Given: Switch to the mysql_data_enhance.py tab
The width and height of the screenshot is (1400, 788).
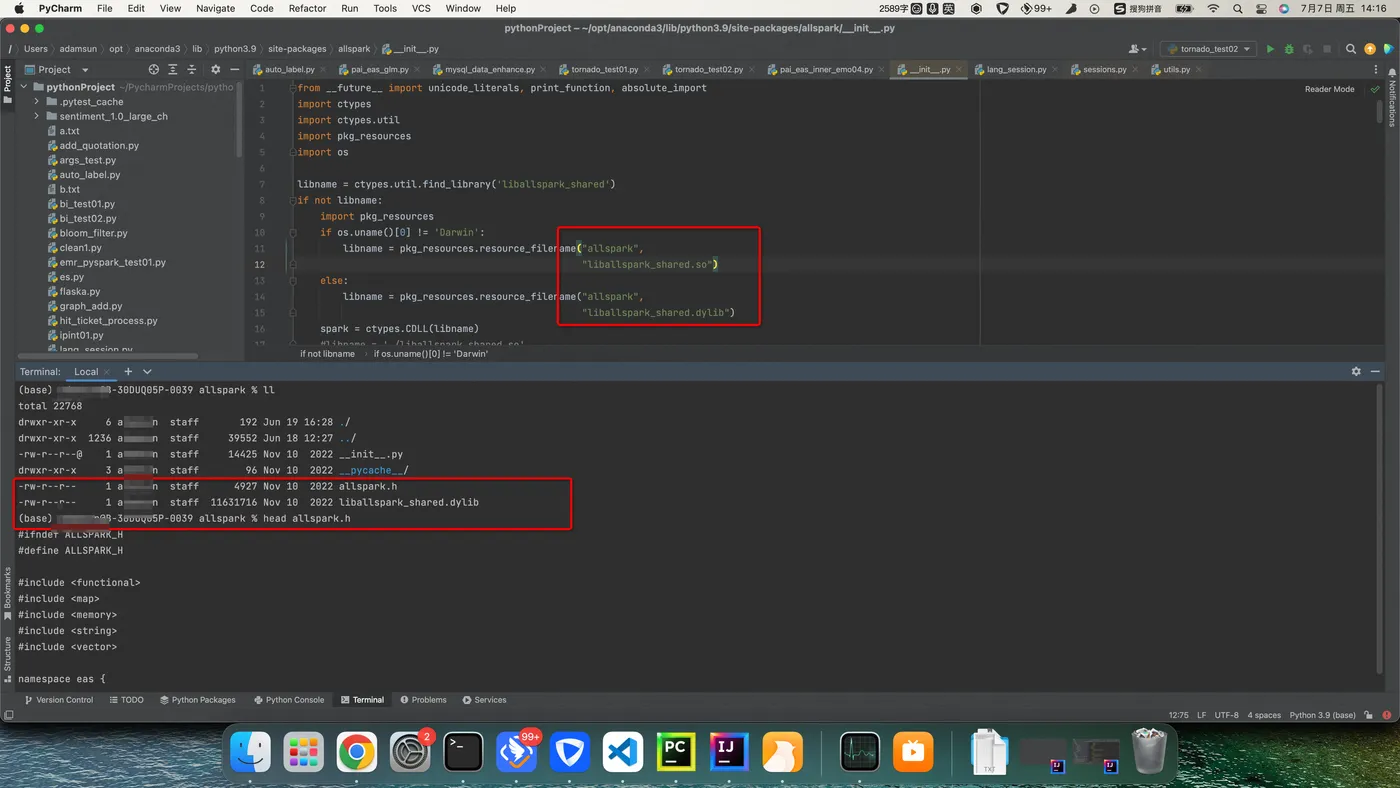Looking at the screenshot, I should coord(490,70).
